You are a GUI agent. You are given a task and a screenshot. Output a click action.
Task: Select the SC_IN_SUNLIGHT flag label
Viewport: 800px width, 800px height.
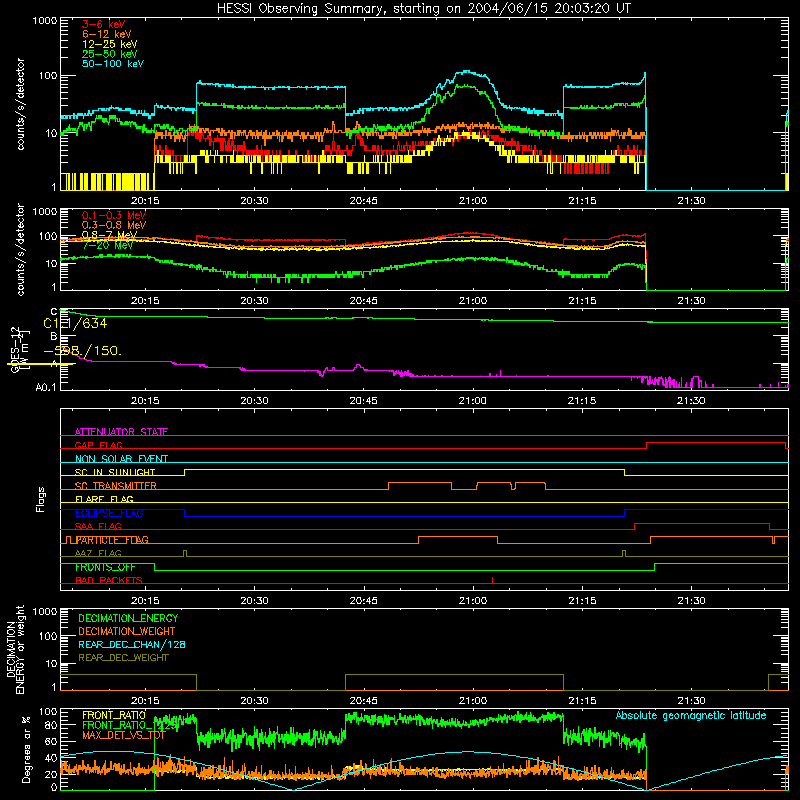coord(115,472)
